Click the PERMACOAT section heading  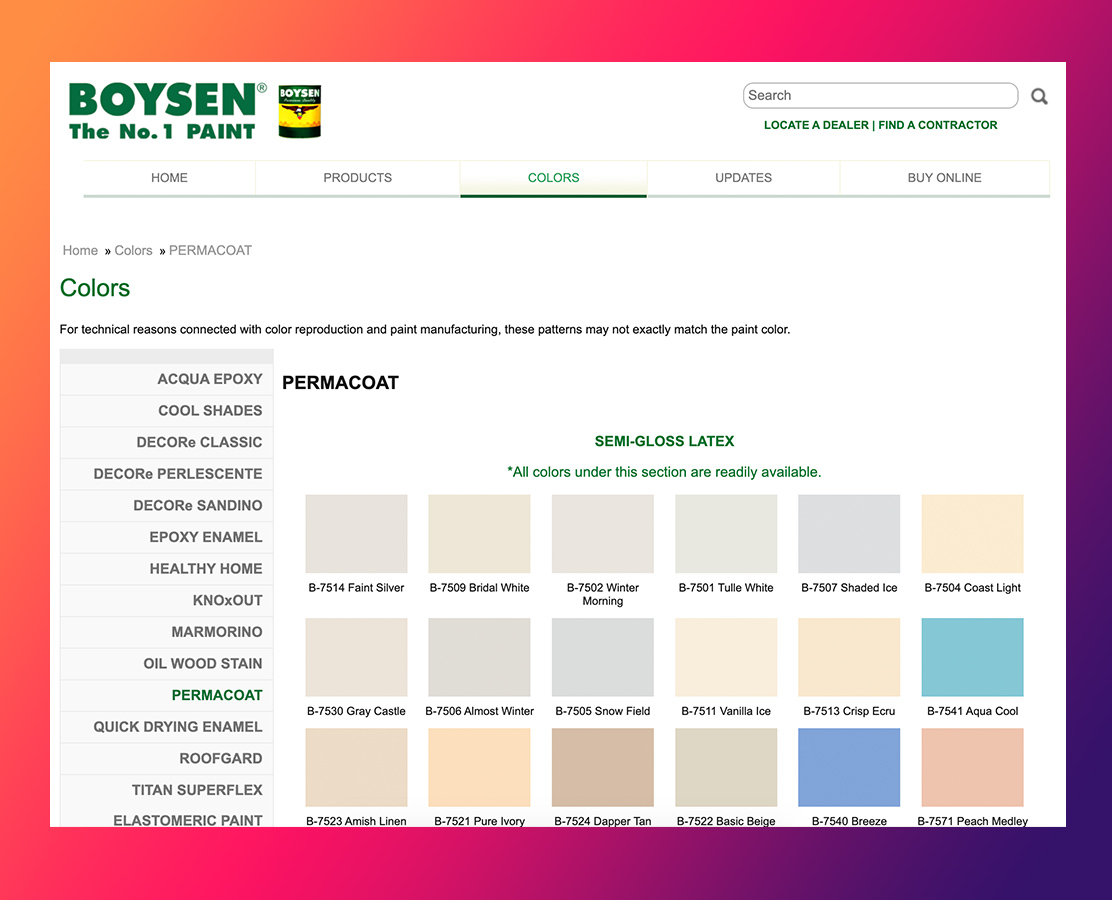click(x=340, y=383)
